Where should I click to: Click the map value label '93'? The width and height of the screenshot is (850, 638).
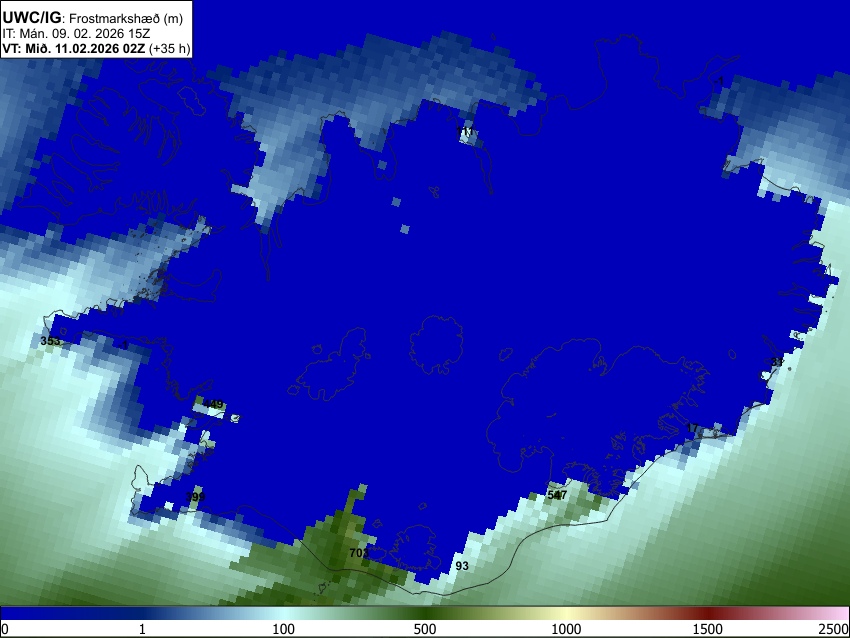[462, 566]
